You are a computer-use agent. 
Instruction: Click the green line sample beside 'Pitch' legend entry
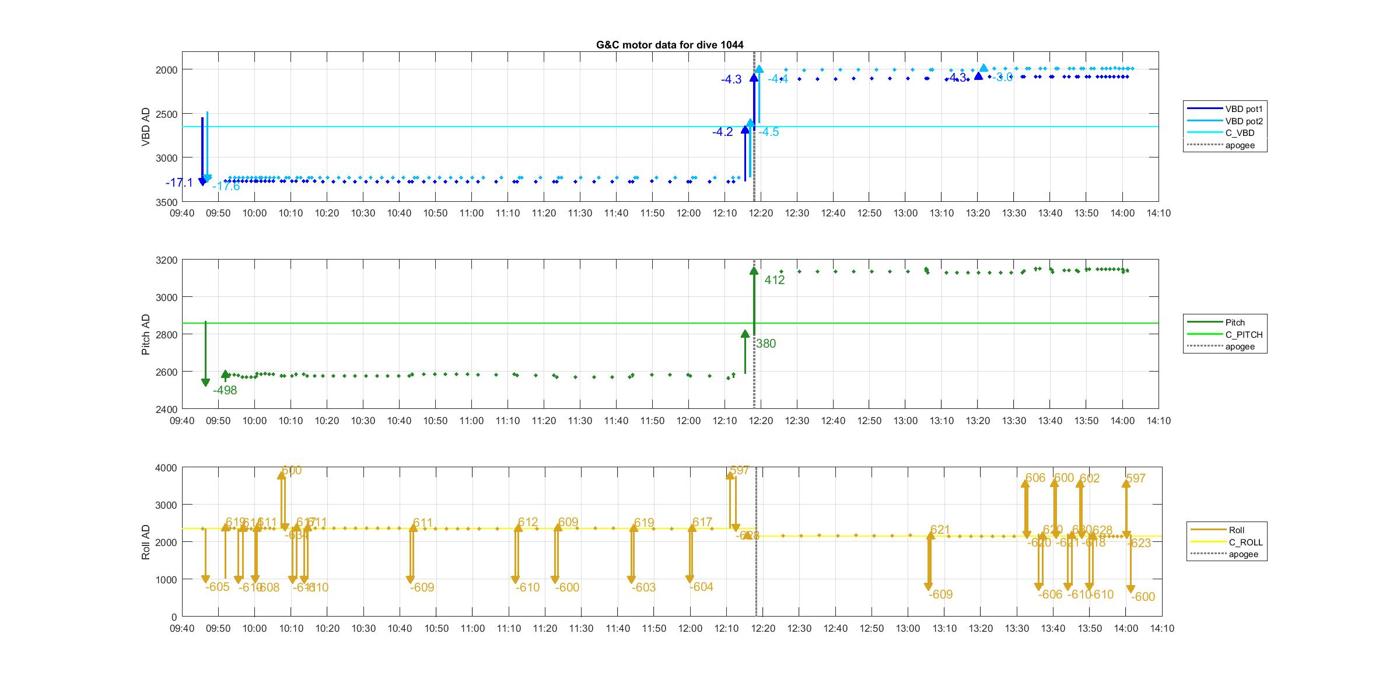(1204, 322)
